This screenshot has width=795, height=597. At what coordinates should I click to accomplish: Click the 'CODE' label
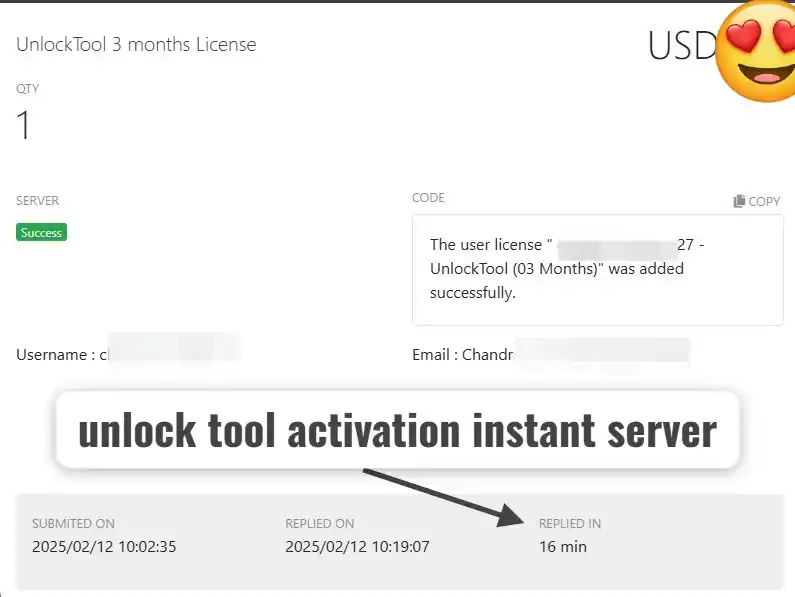point(428,198)
